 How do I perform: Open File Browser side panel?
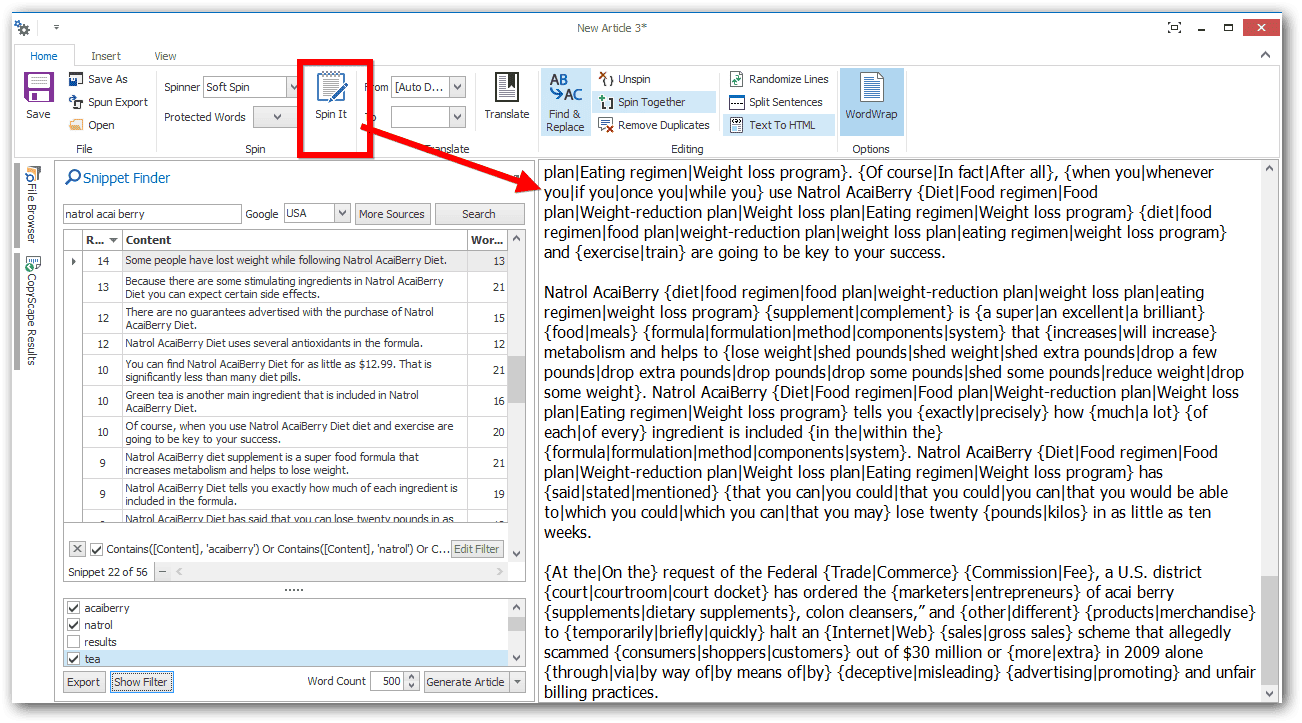[x=32, y=205]
